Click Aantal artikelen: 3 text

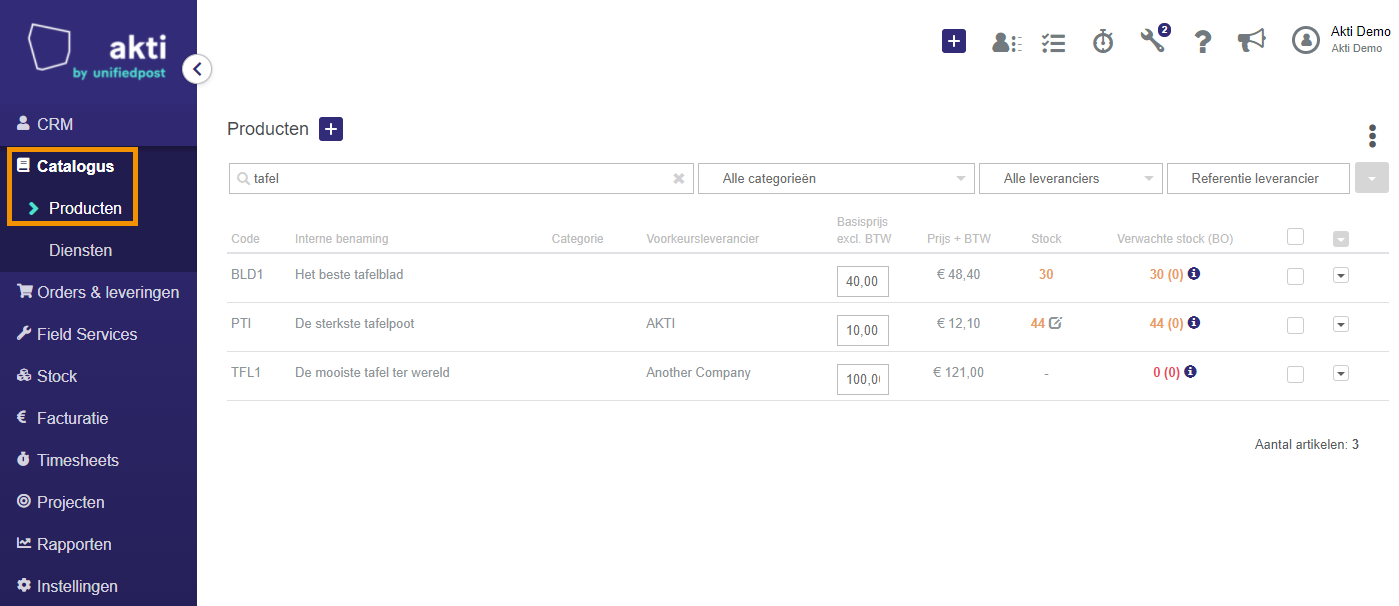1306,444
